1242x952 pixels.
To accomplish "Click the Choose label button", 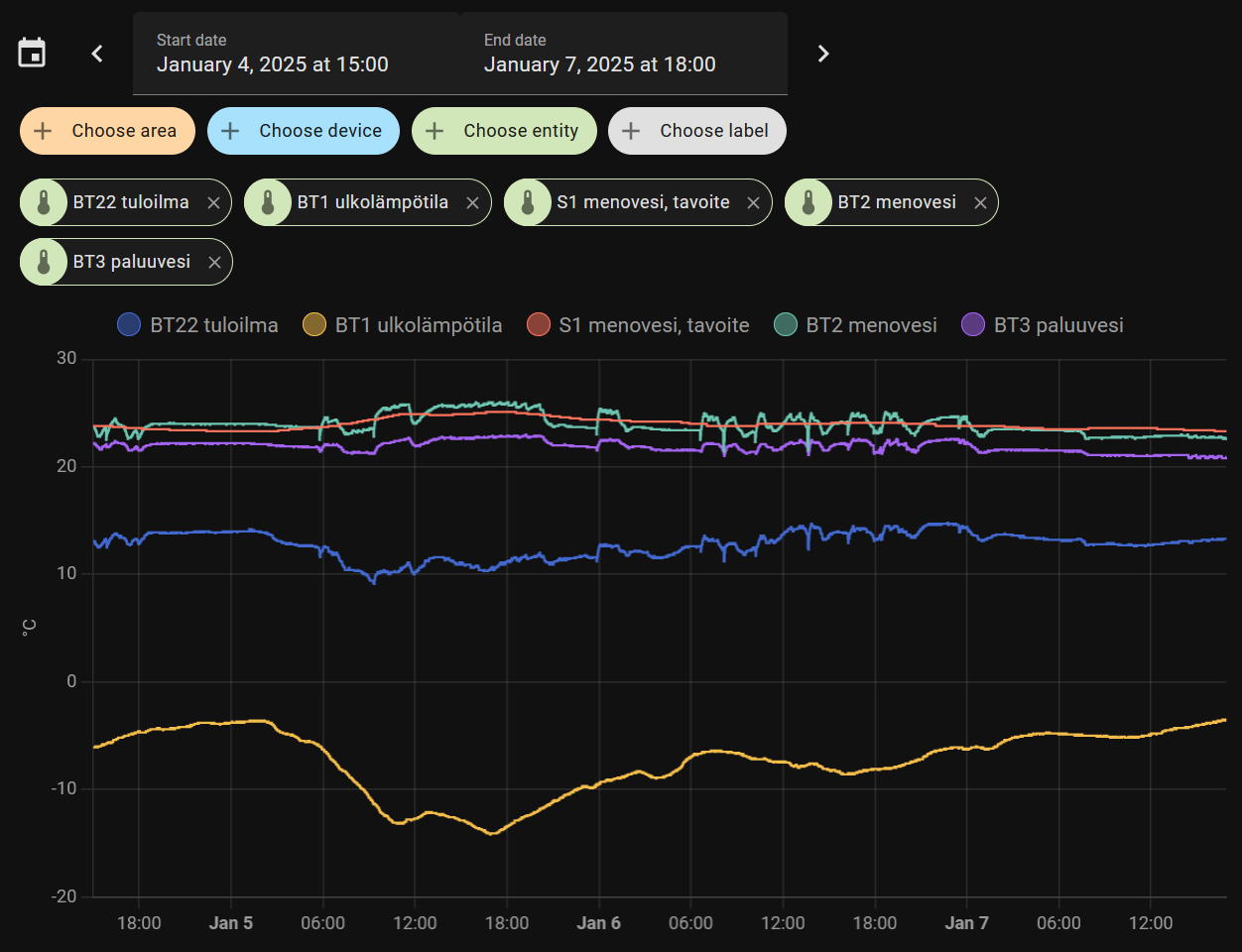I will (696, 131).
